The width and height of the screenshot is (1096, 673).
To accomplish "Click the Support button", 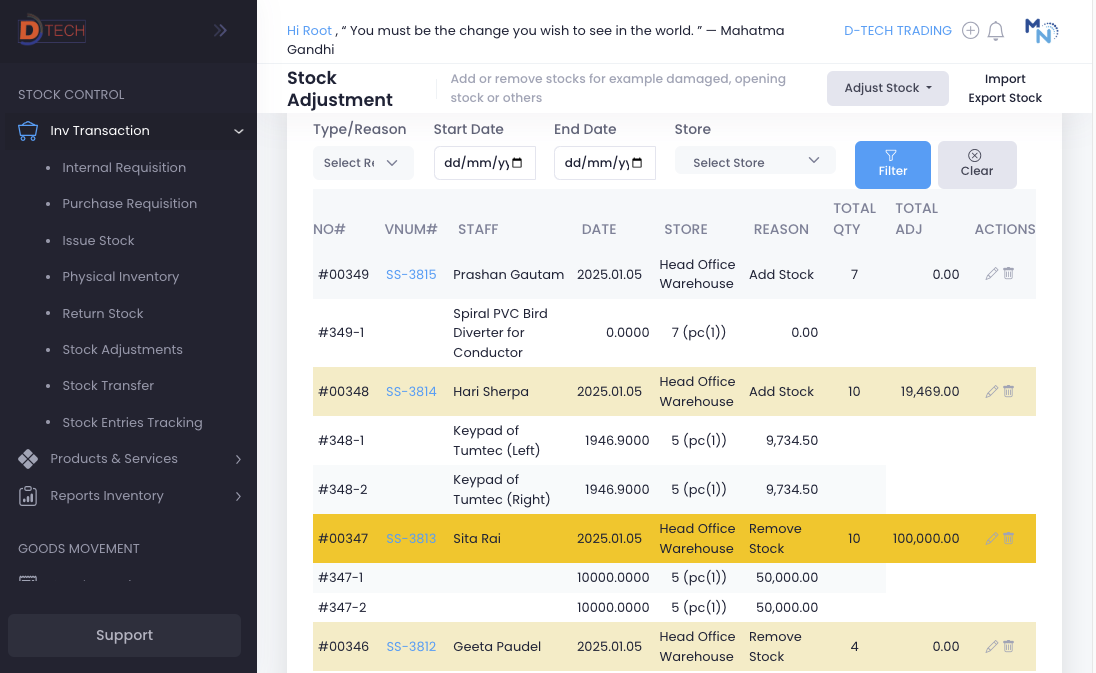I will (124, 635).
